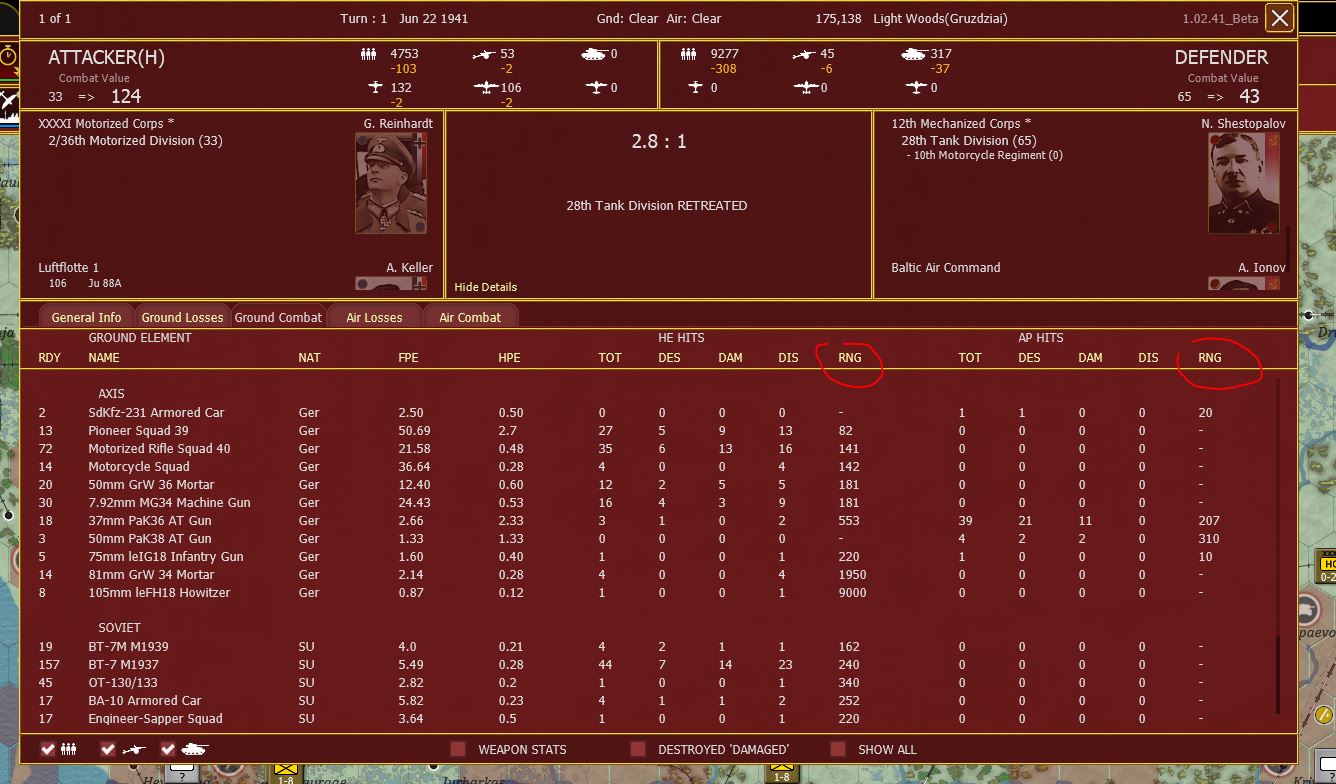
Task: Click the attacker artillery guns icon
Action: click(x=485, y=54)
